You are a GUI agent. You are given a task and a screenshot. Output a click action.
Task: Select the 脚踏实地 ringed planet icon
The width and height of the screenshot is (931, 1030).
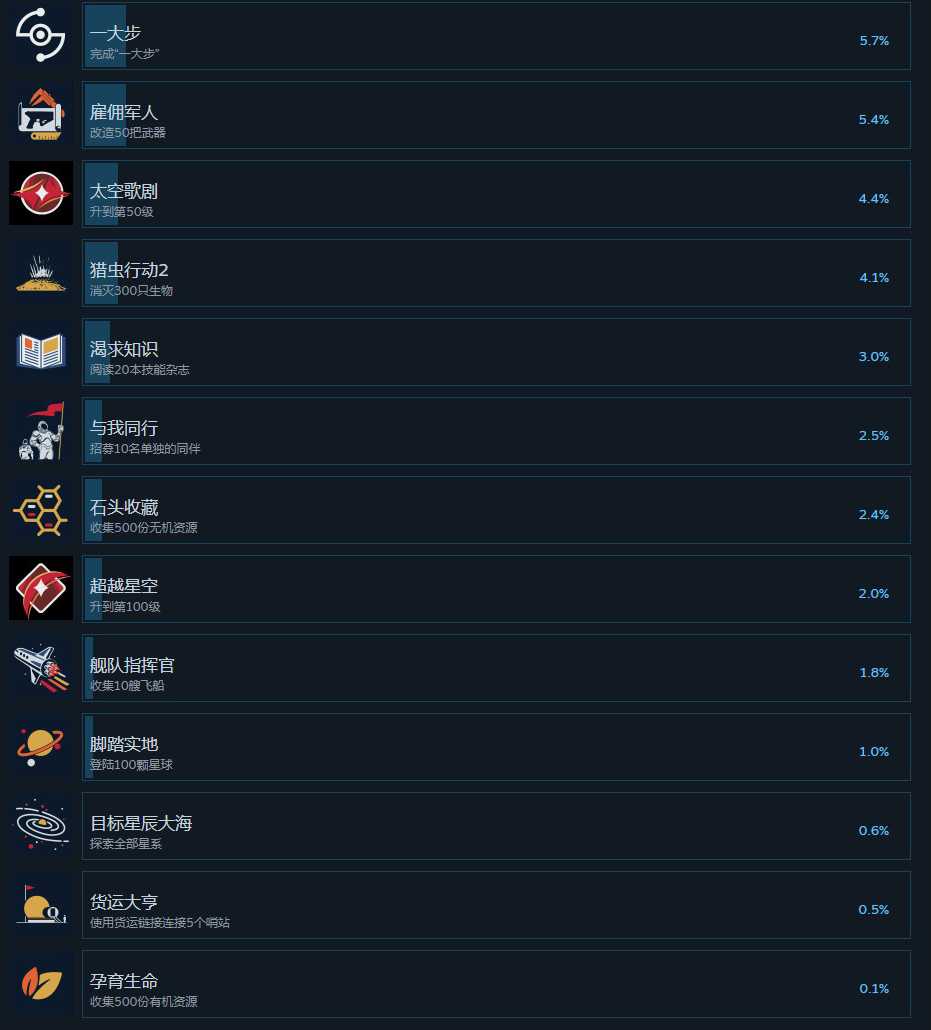point(41,747)
